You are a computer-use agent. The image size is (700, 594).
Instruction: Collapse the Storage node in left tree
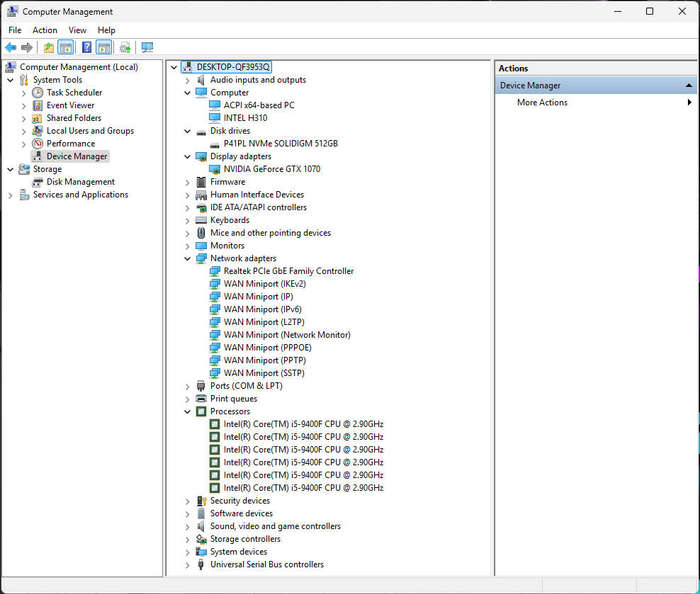coord(10,170)
